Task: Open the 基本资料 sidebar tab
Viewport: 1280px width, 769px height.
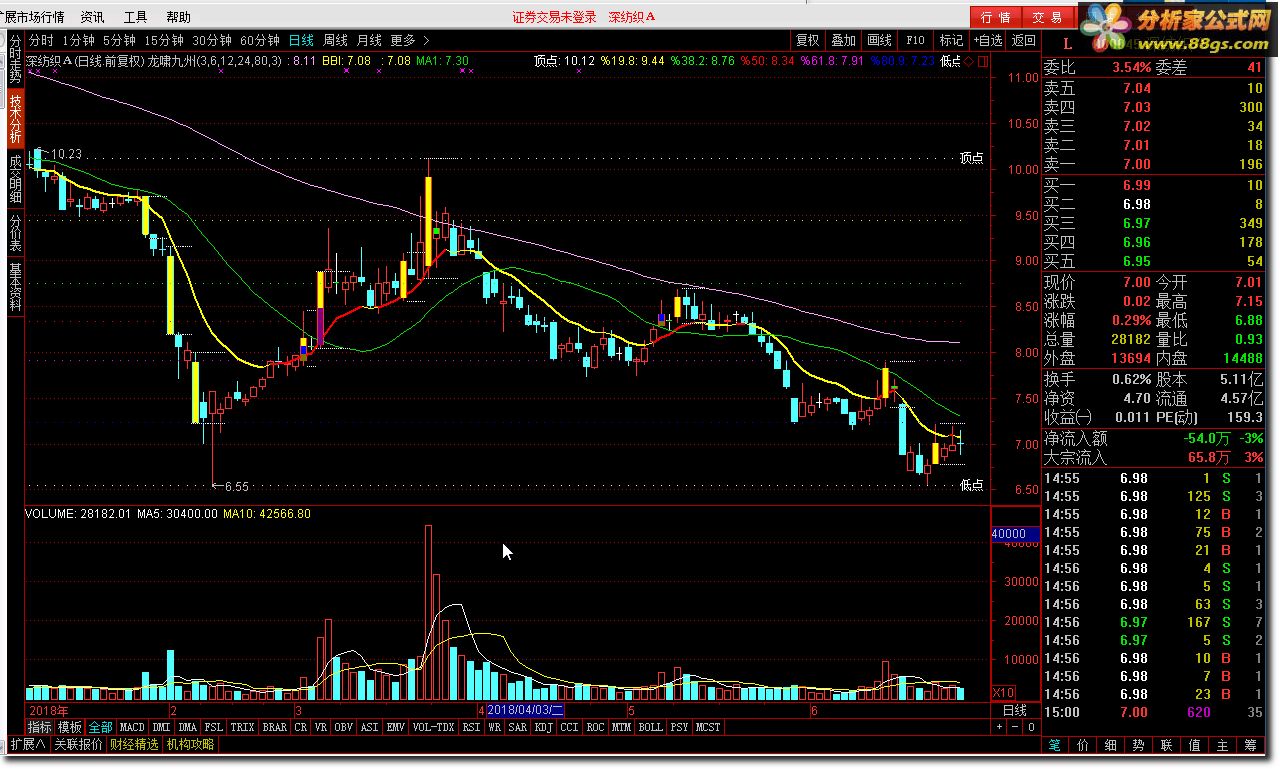Action: [x=15, y=288]
